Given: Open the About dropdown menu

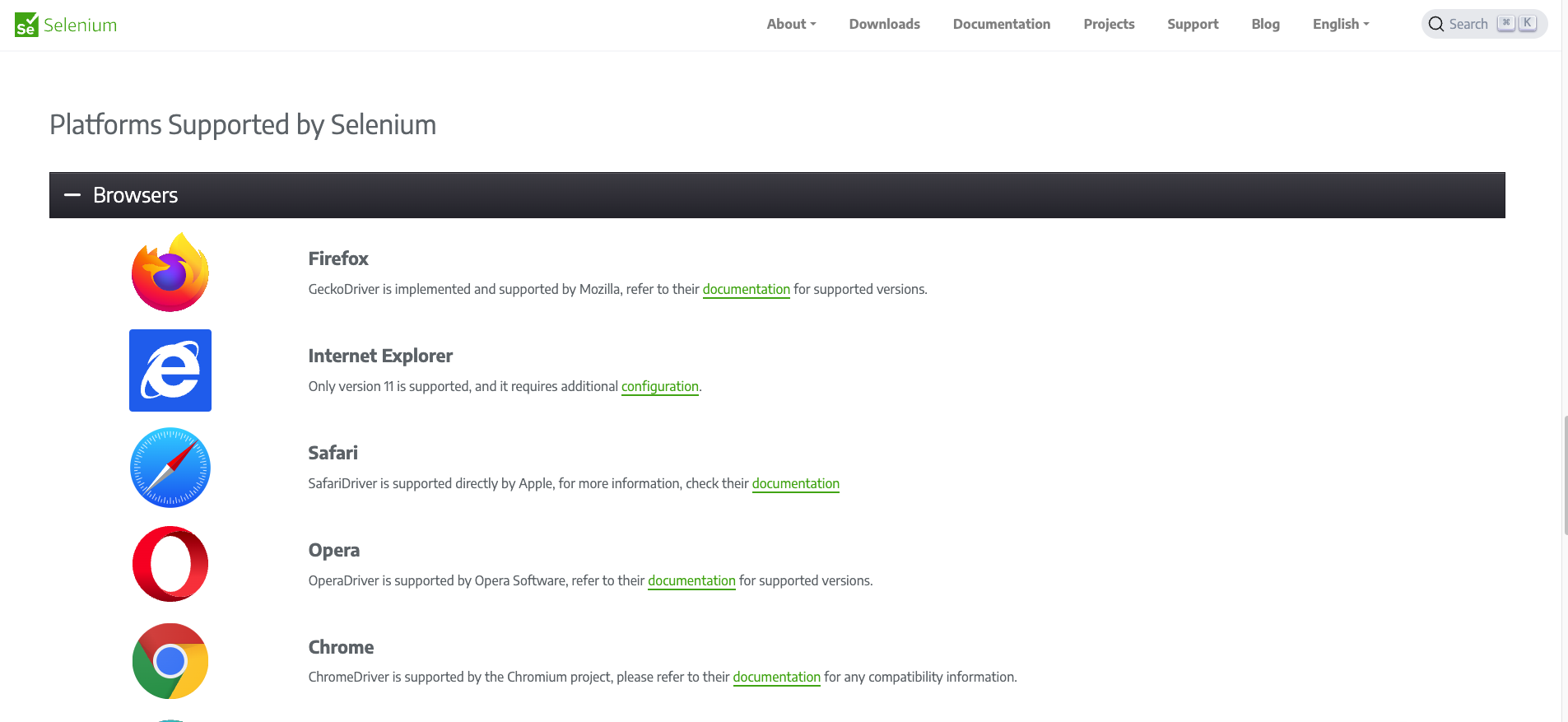Looking at the screenshot, I should [x=791, y=24].
